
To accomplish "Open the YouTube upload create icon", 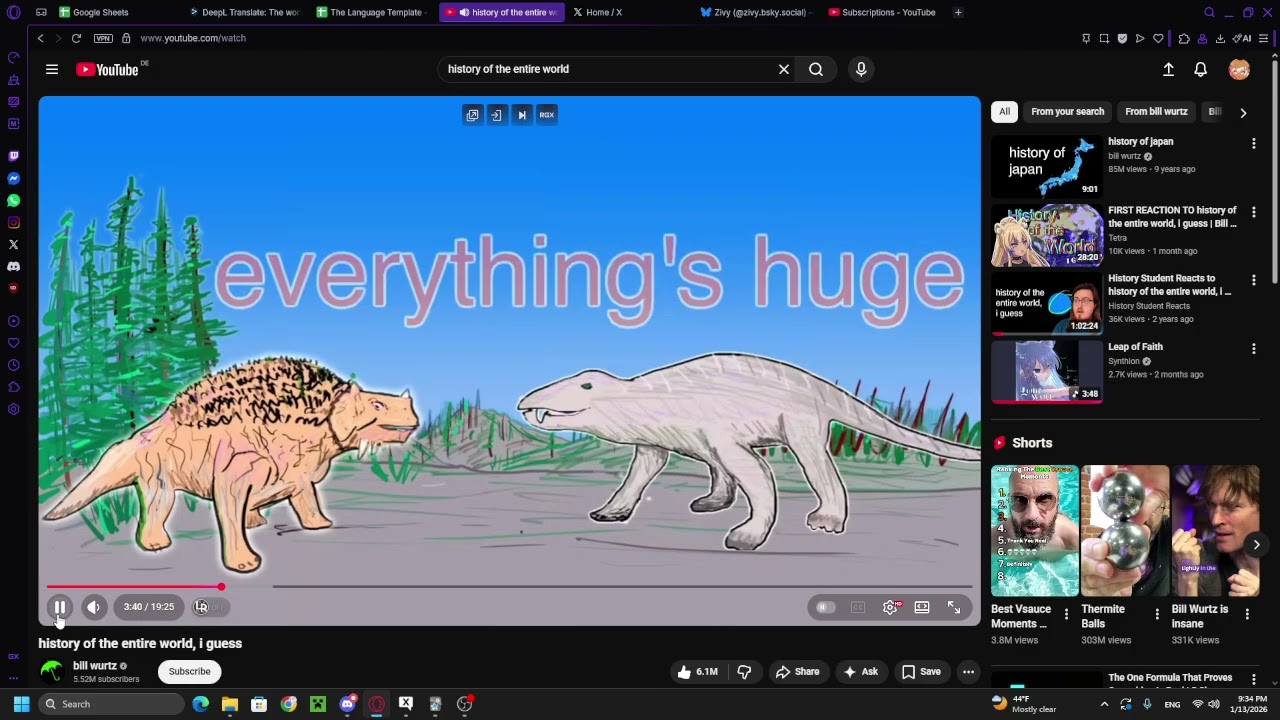I will 1168,69.
